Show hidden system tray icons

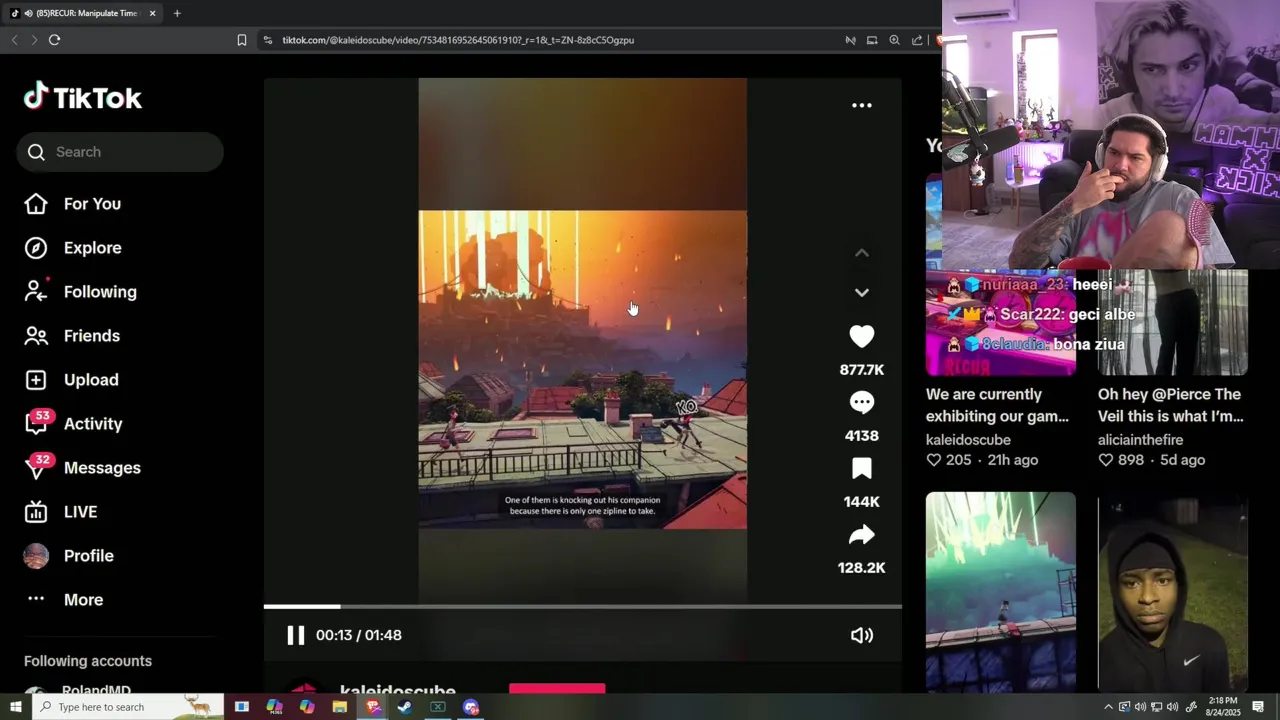pyautogui.click(x=1108, y=707)
